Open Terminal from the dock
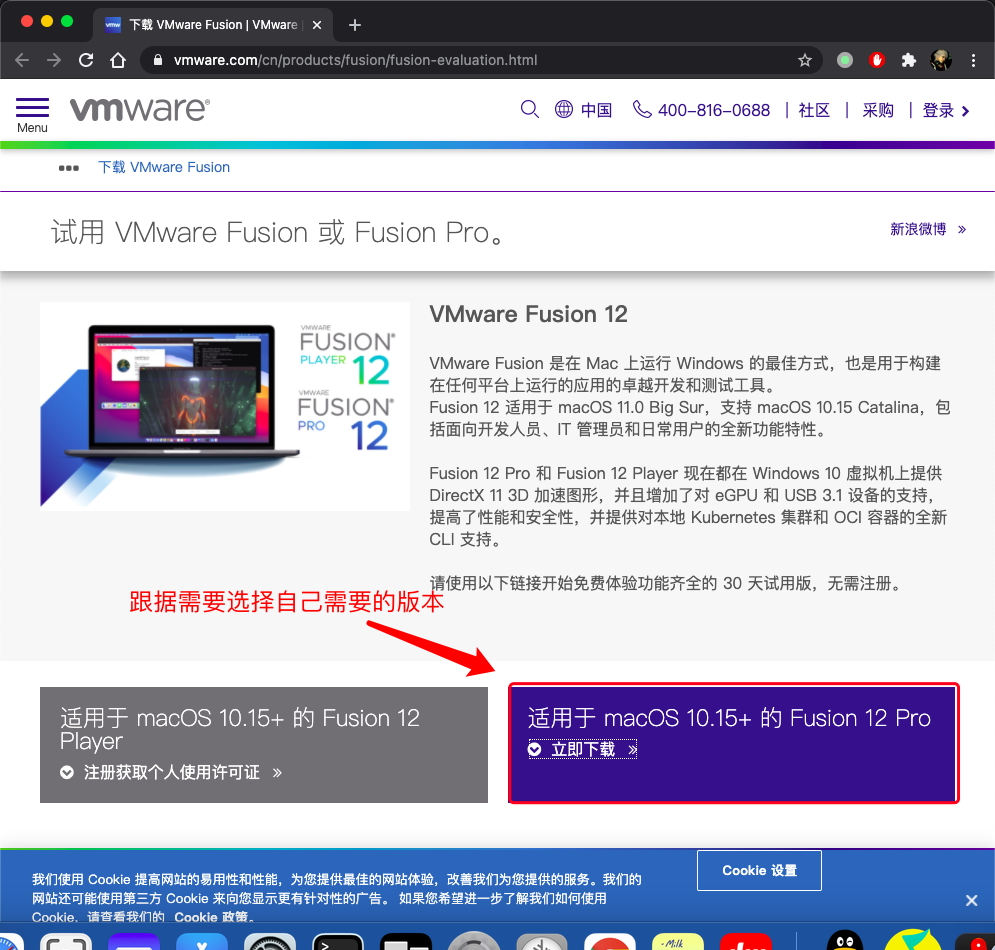Viewport: 995px width, 950px height. point(338,942)
